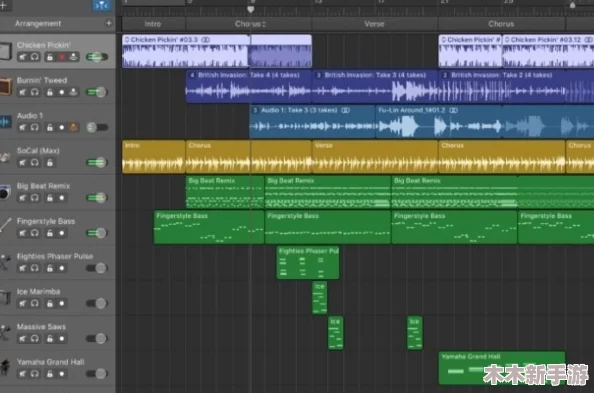Lock the Ice Marimba track
Image resolution: width=594 pixels, height=393 pixels.
point(50,304)
